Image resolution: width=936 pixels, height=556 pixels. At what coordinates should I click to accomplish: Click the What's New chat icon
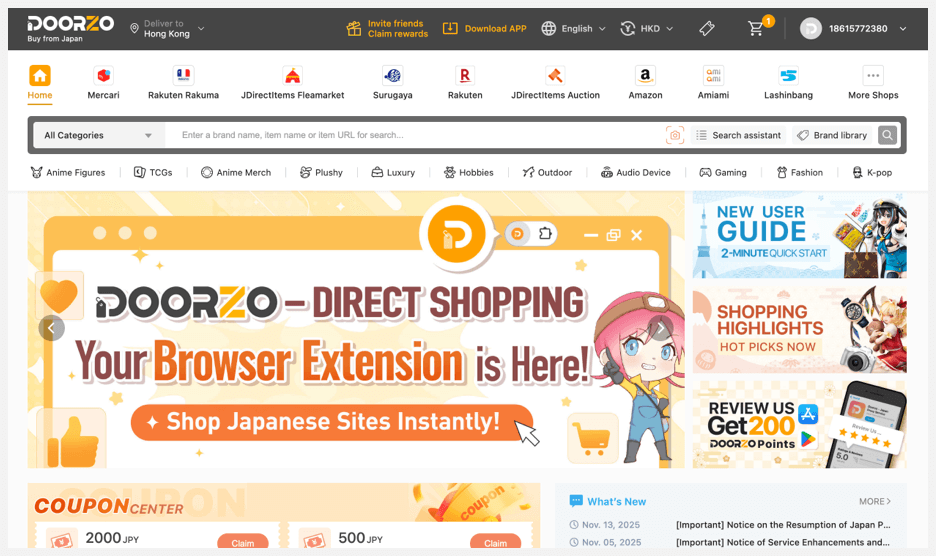(576, 501)
